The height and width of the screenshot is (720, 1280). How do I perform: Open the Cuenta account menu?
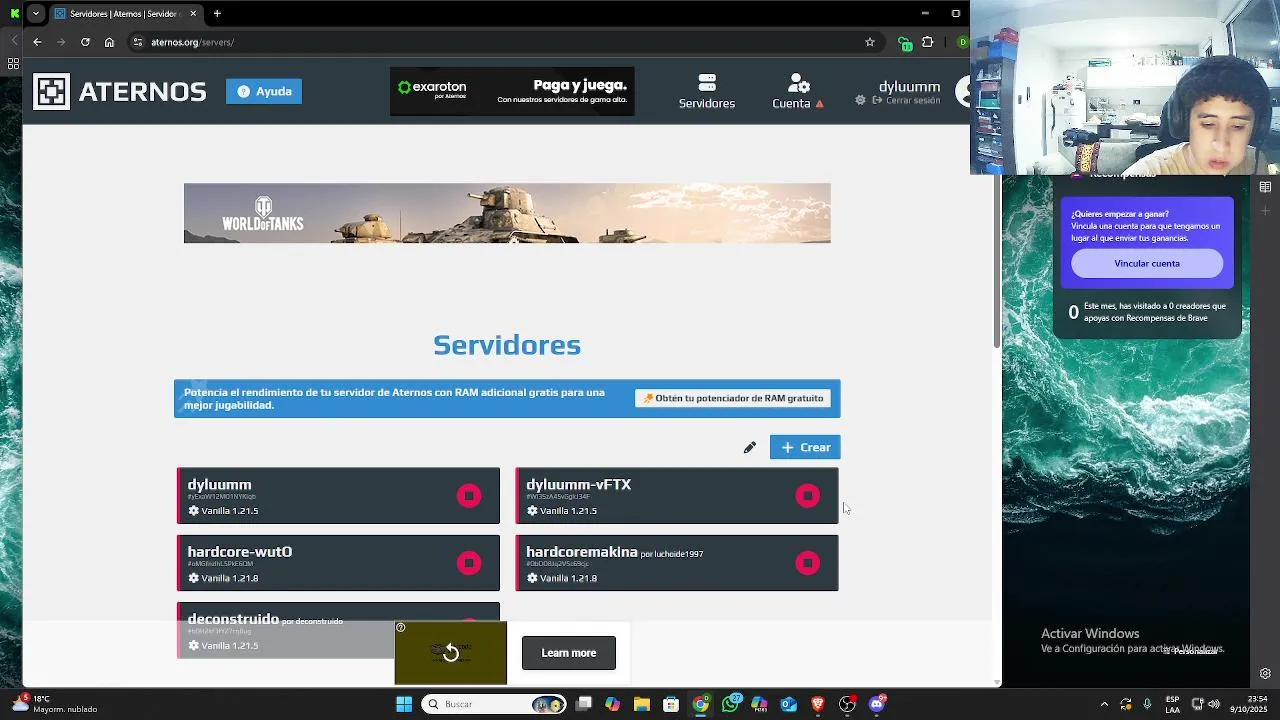(798, 91)
